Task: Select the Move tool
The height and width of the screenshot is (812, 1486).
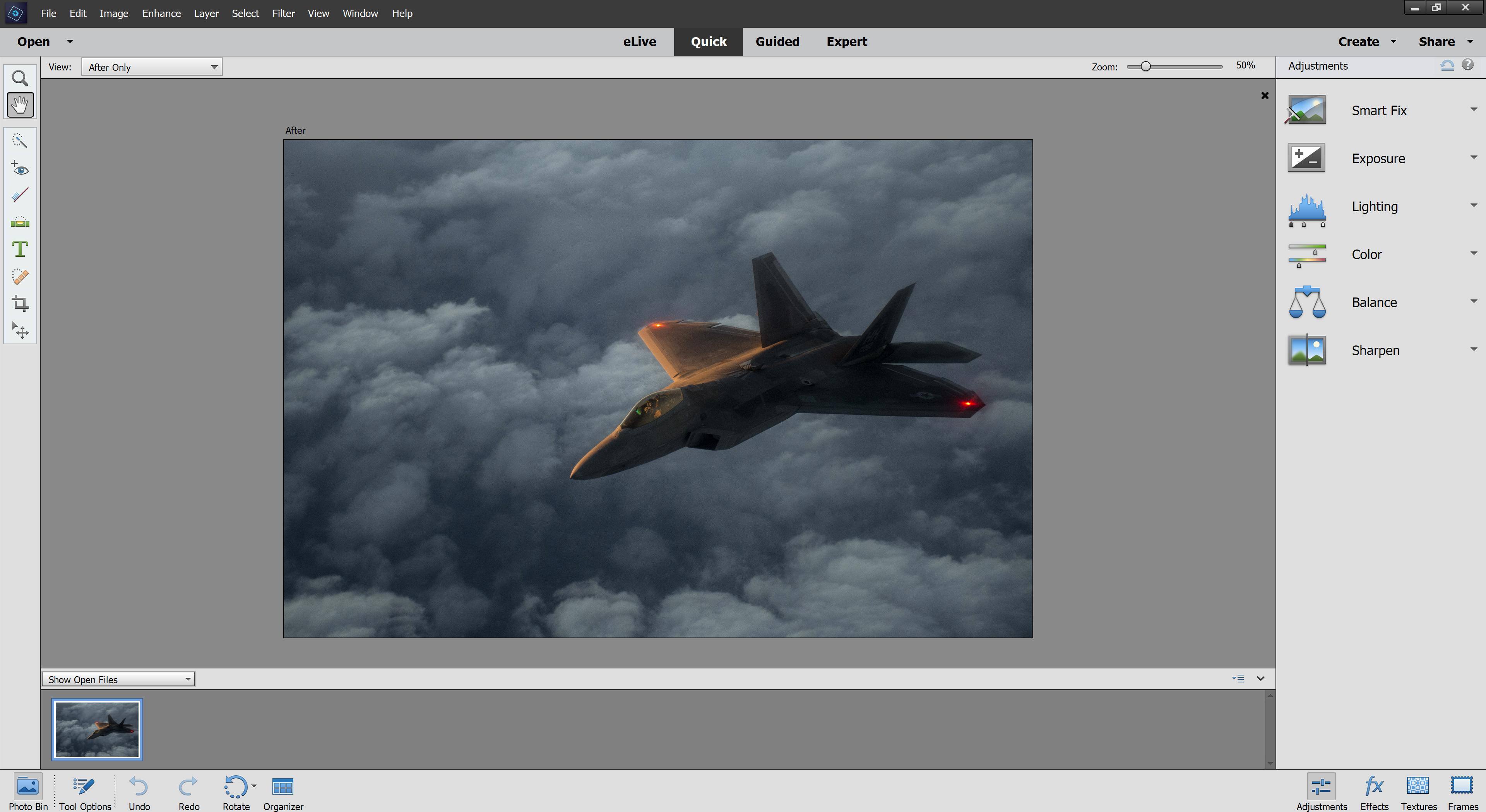Action: tap(20, 330)
